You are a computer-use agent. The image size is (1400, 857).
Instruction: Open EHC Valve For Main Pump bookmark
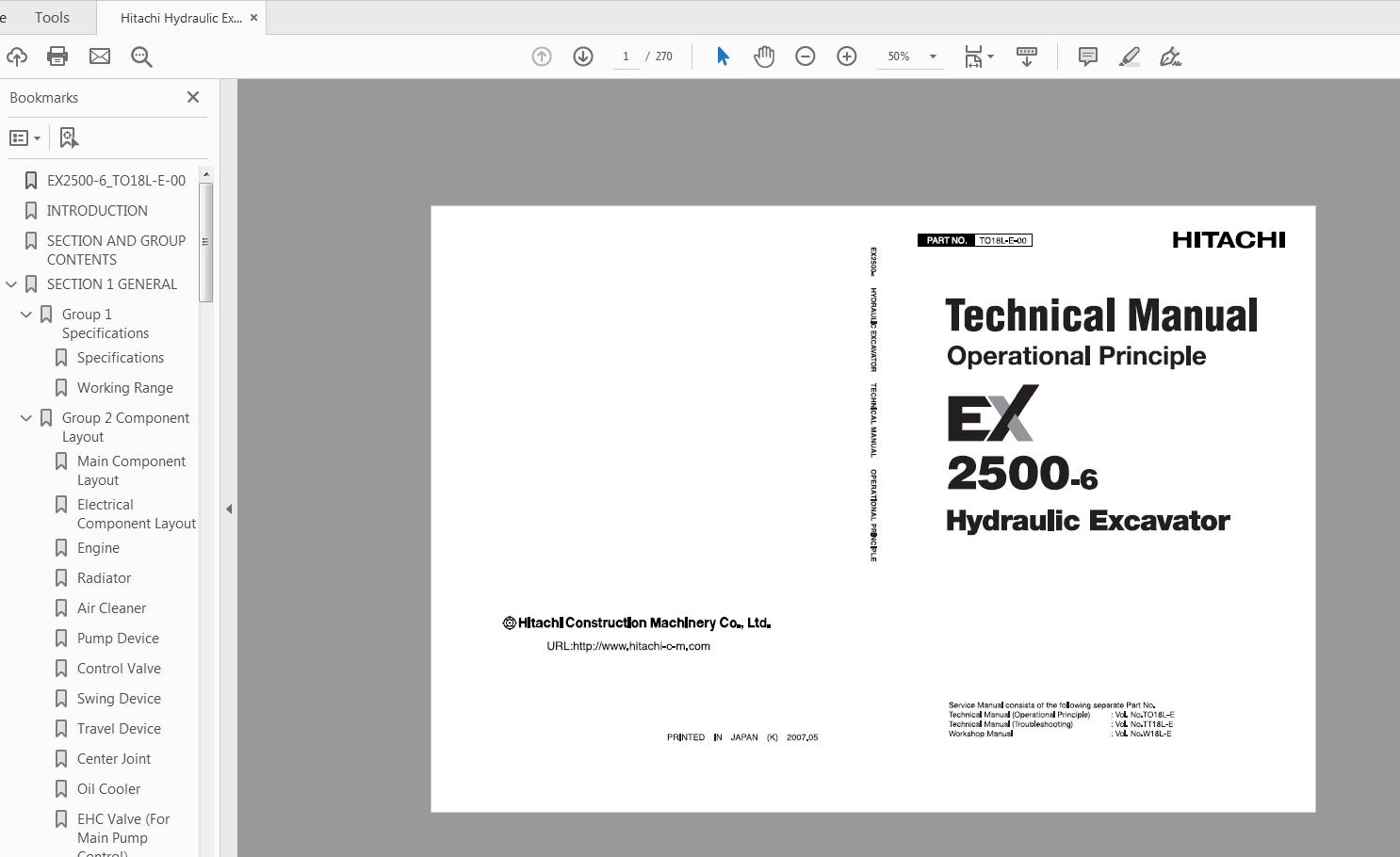click(x=123, y=833)
